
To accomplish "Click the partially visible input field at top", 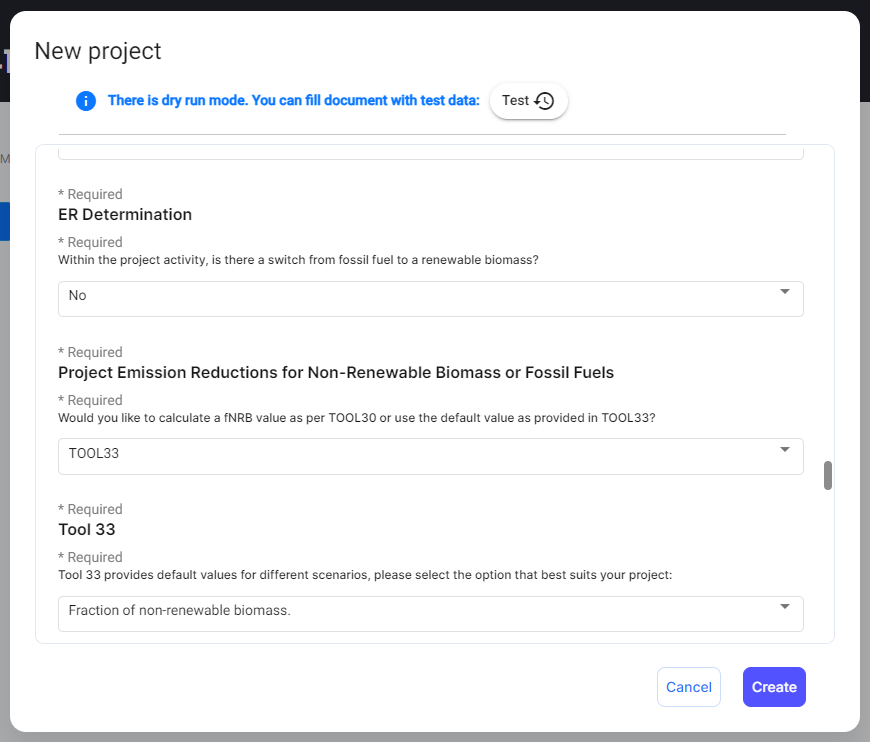I will 430,153.
